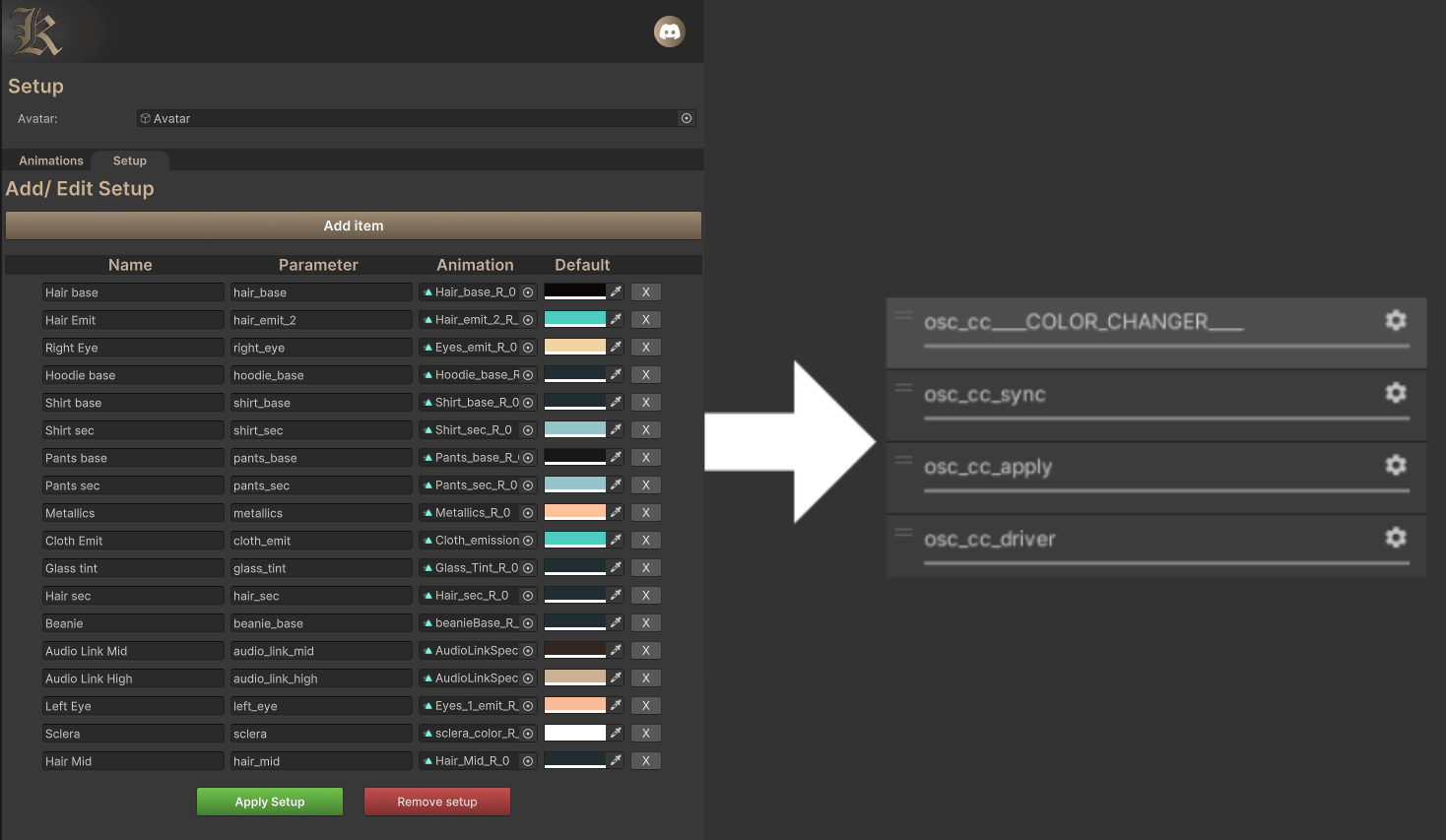Viewport: 1446px width, 840px height.
Task: Remove the Left Eye row with X
Action: [646, 706]
